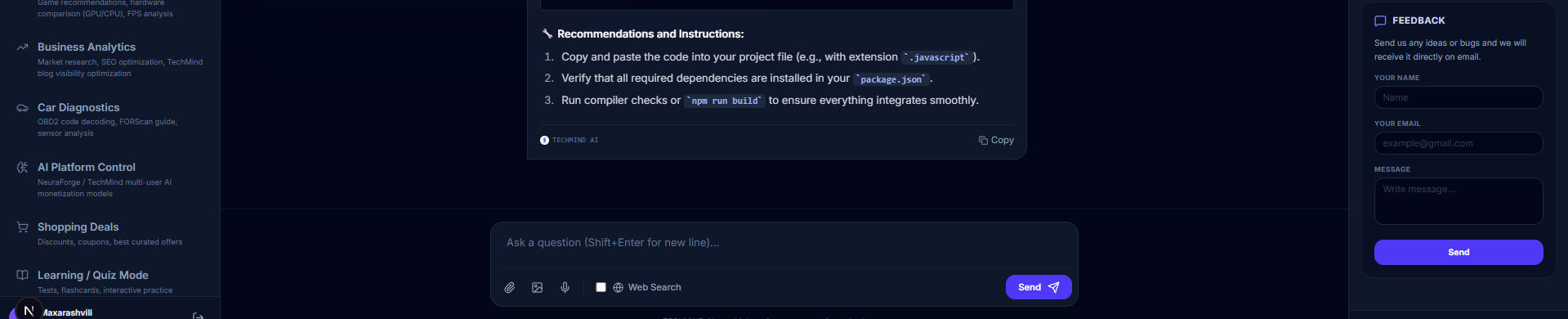Focus the Your Email feedback field

(1459, 143)
